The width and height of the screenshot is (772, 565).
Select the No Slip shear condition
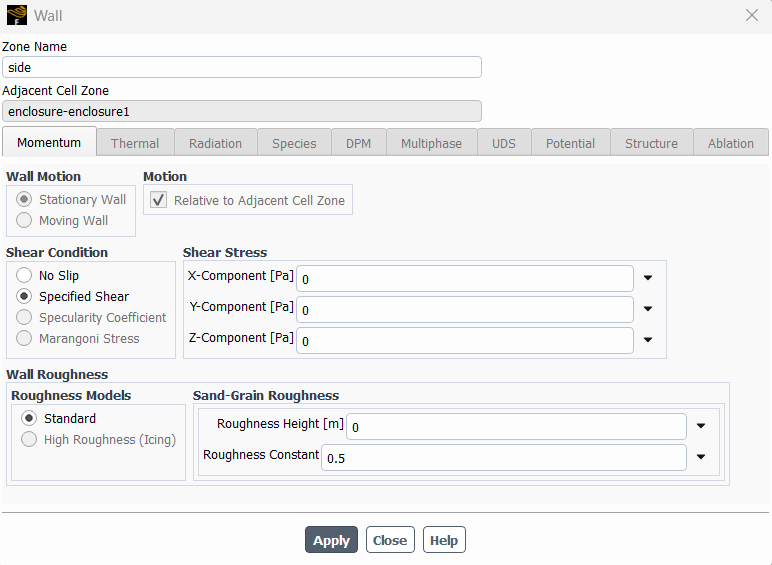coord(24,276)
